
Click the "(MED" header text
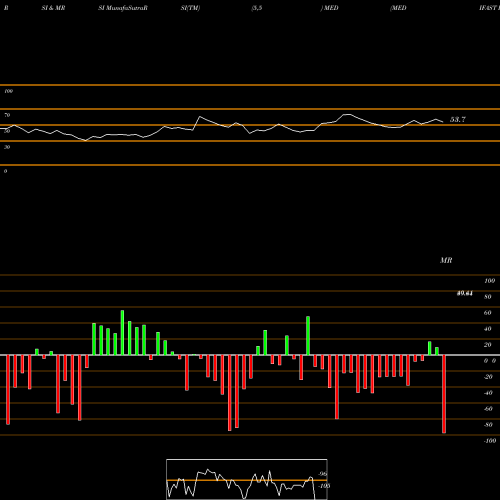[398, 8]
